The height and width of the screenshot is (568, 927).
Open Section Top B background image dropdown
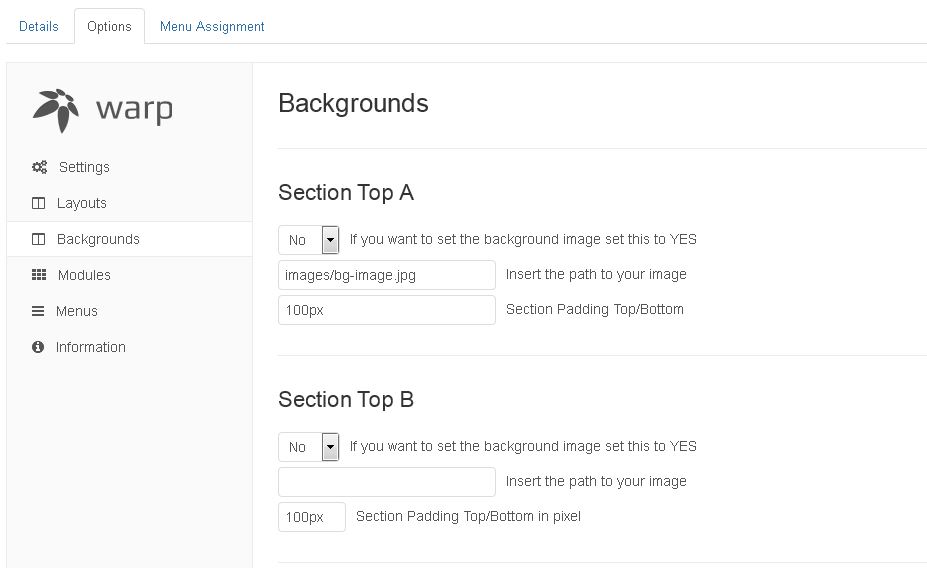pos(308,447)
